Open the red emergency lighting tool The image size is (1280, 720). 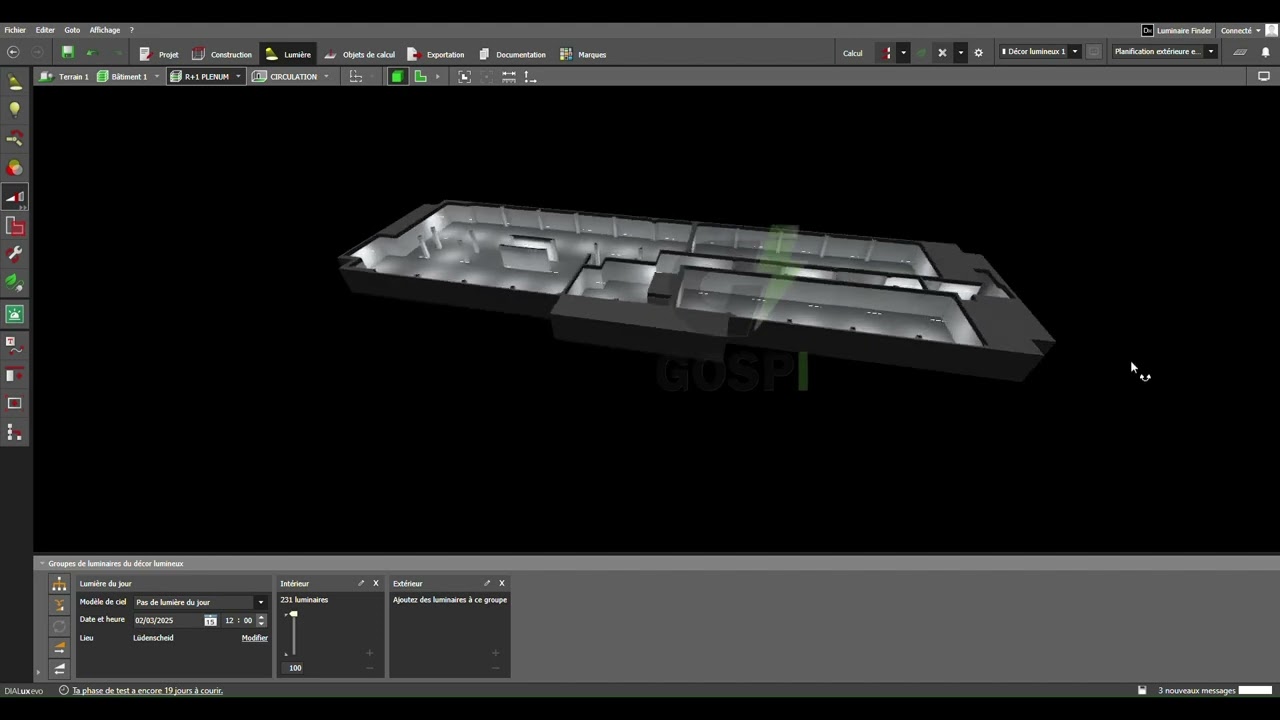click(15, 227)
